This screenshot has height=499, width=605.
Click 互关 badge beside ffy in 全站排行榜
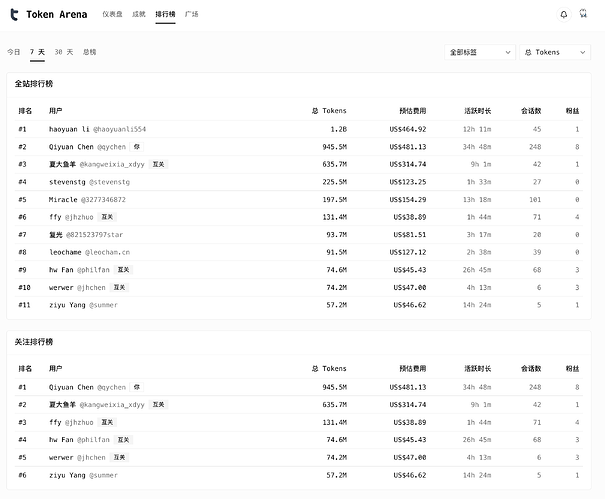[107, 217]
